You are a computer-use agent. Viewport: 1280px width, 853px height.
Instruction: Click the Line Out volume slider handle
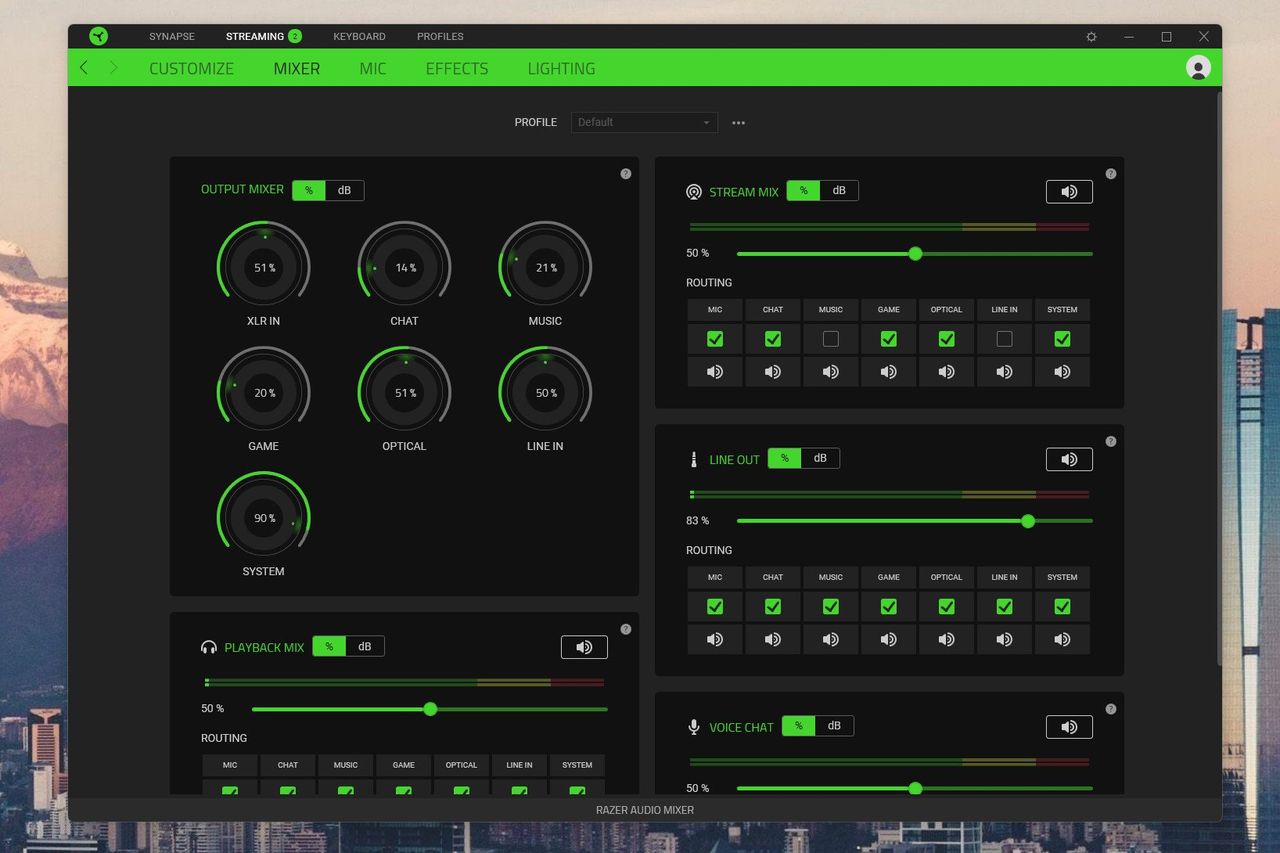coord(1028,521)
